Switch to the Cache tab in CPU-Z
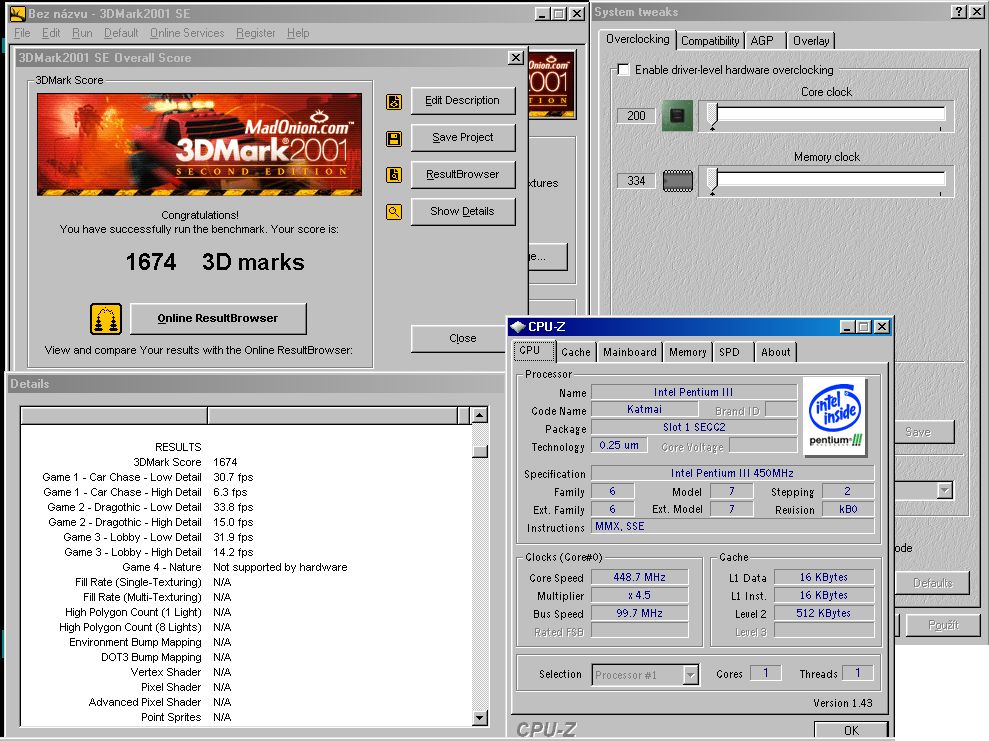Image resolution: width=989 pixels, height=741 pixels. (576, 352)
